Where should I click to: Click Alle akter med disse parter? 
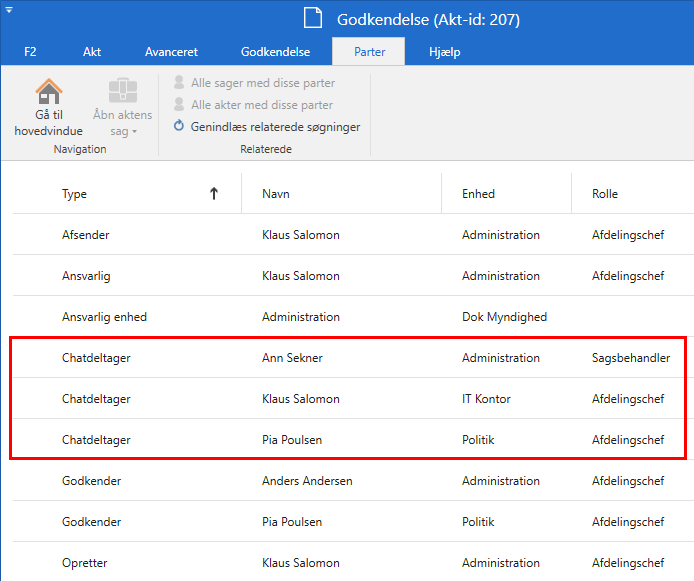pos(262,105)
